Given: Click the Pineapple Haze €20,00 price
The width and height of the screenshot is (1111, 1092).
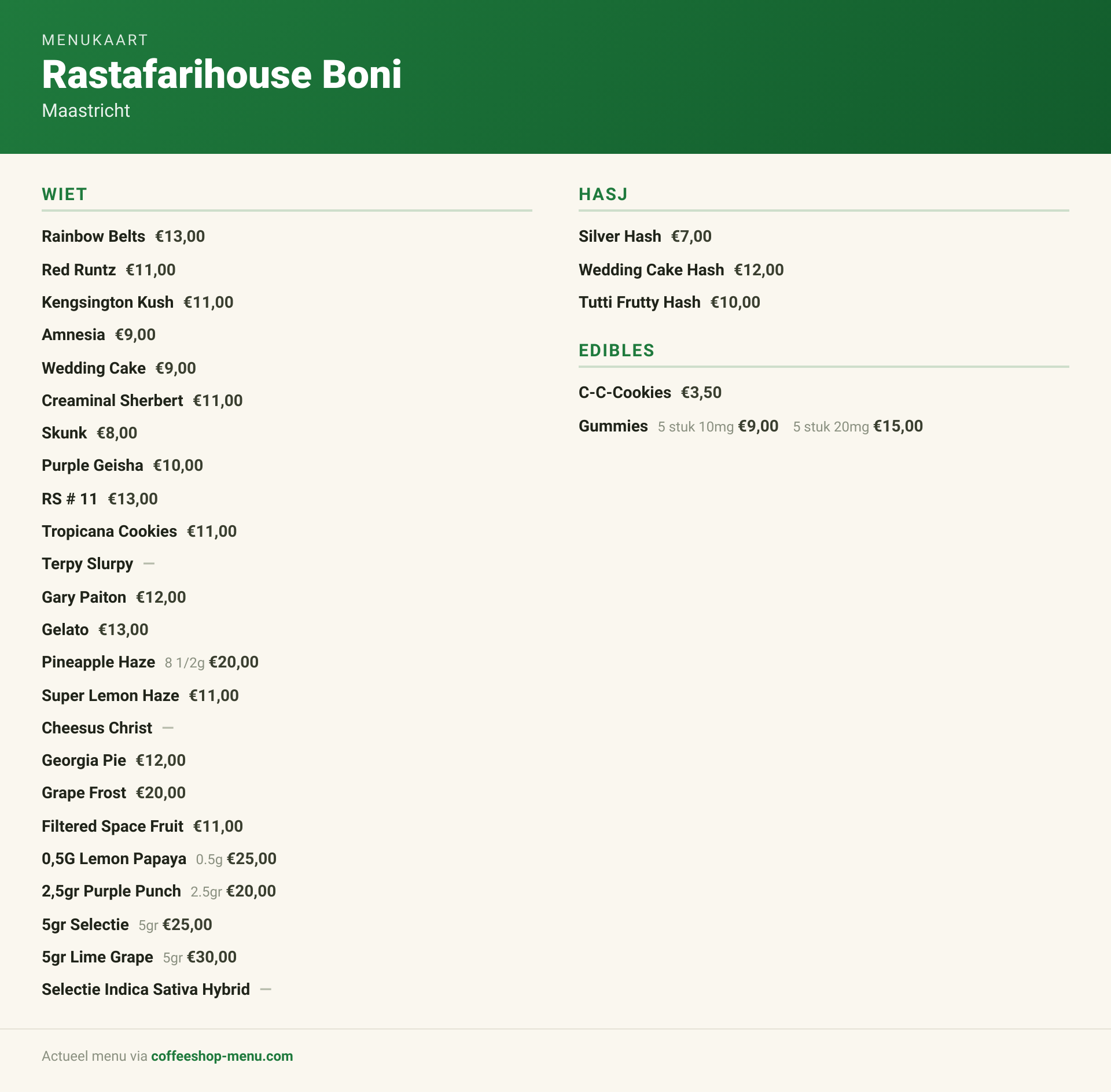Looking at the screenshot, I should (x=234, y=662).
